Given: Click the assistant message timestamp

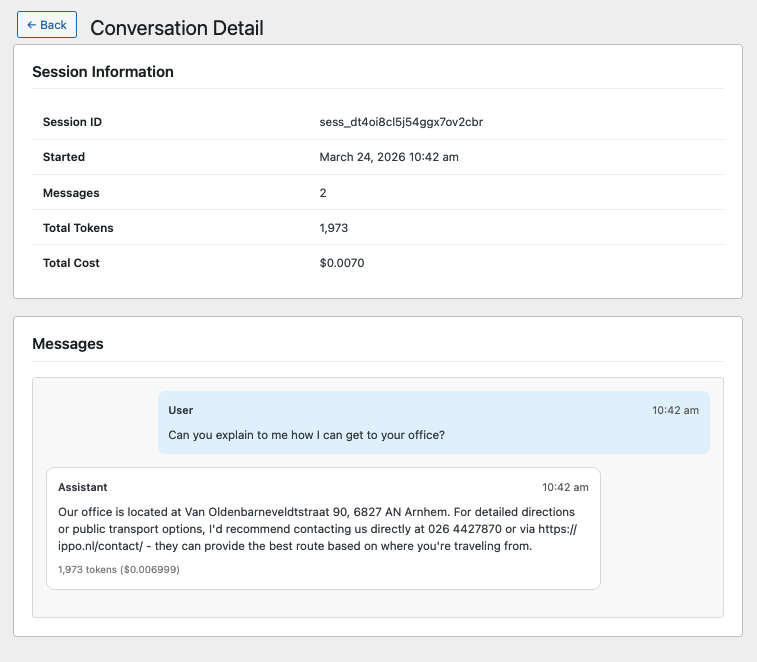Looking at the screenshot, I should pyautogui.click(x=565, y=487).
